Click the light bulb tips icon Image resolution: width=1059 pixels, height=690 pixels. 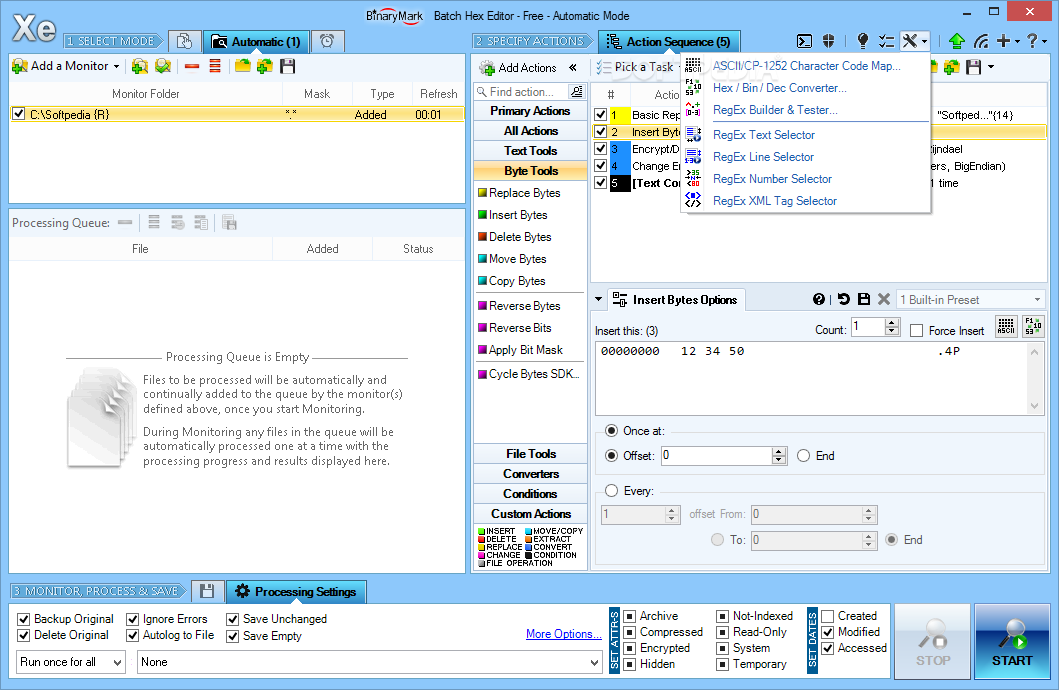point(862,41)
